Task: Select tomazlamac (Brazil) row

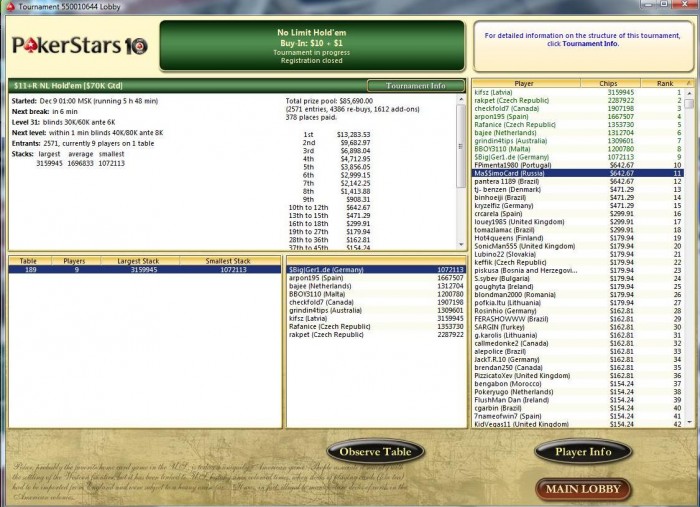Action: coord(578,230)
